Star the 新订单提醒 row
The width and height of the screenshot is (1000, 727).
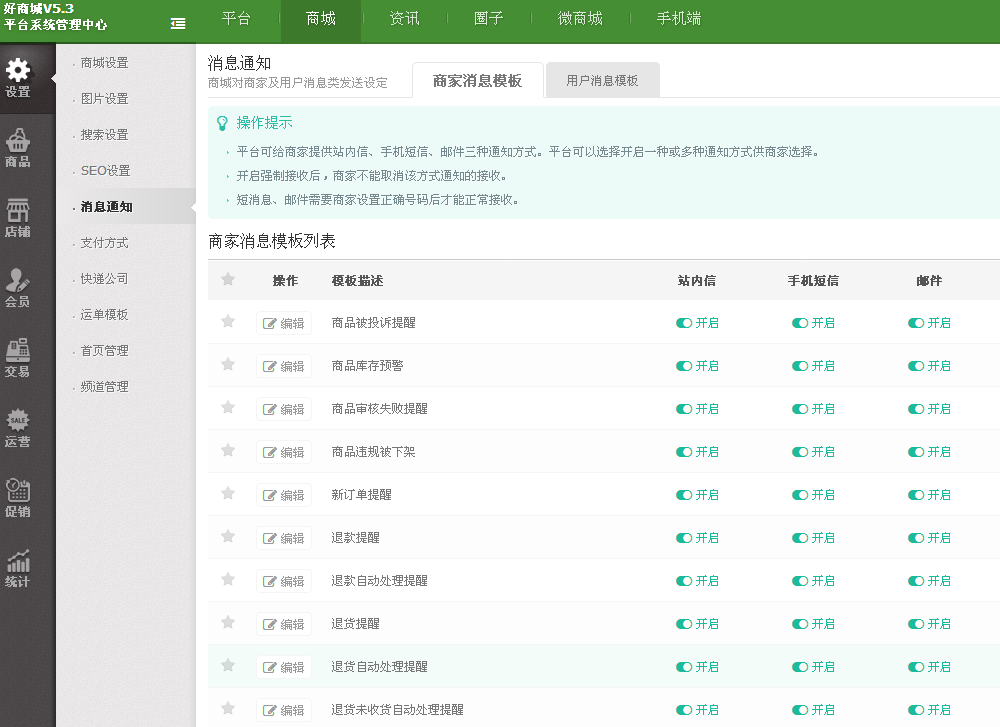[228, 494]
